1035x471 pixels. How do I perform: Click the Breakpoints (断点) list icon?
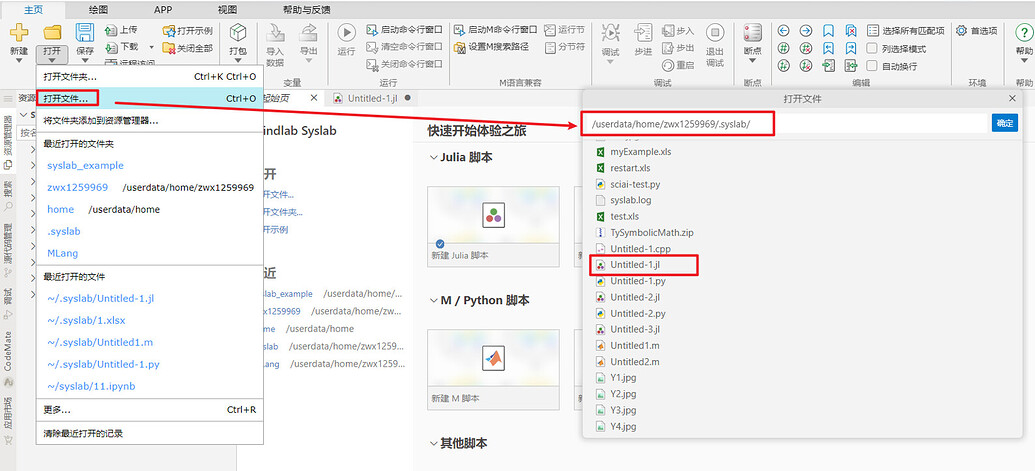(752, 32)
